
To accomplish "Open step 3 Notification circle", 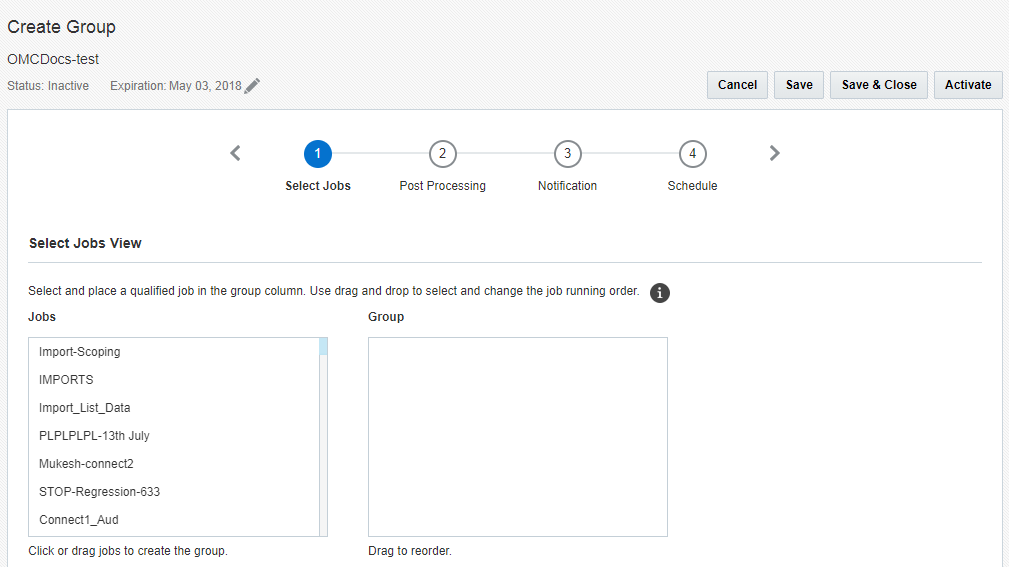I will [x=567, y=154].
